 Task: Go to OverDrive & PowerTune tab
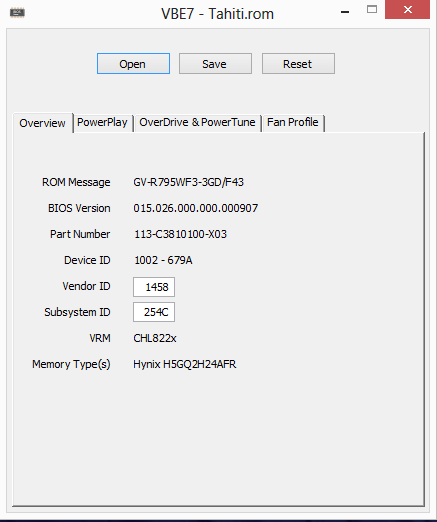click(197, 122)
